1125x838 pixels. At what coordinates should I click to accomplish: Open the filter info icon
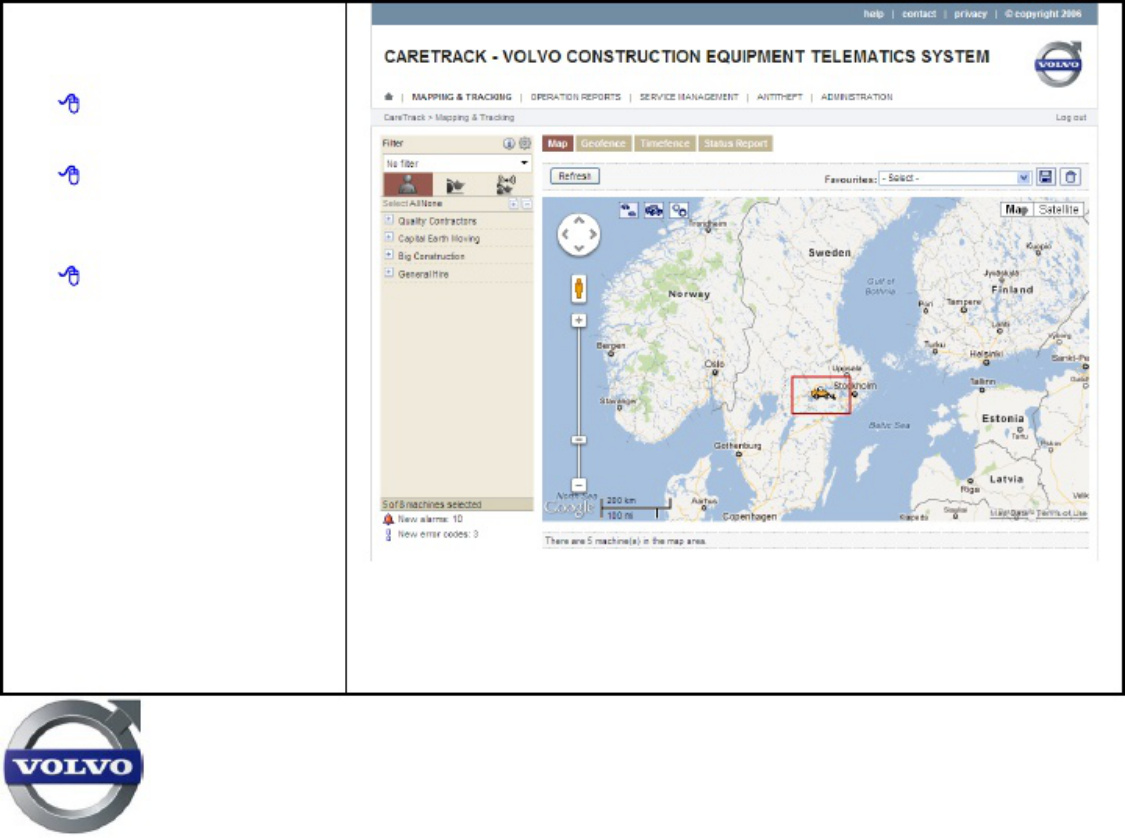tap(509, 143)
